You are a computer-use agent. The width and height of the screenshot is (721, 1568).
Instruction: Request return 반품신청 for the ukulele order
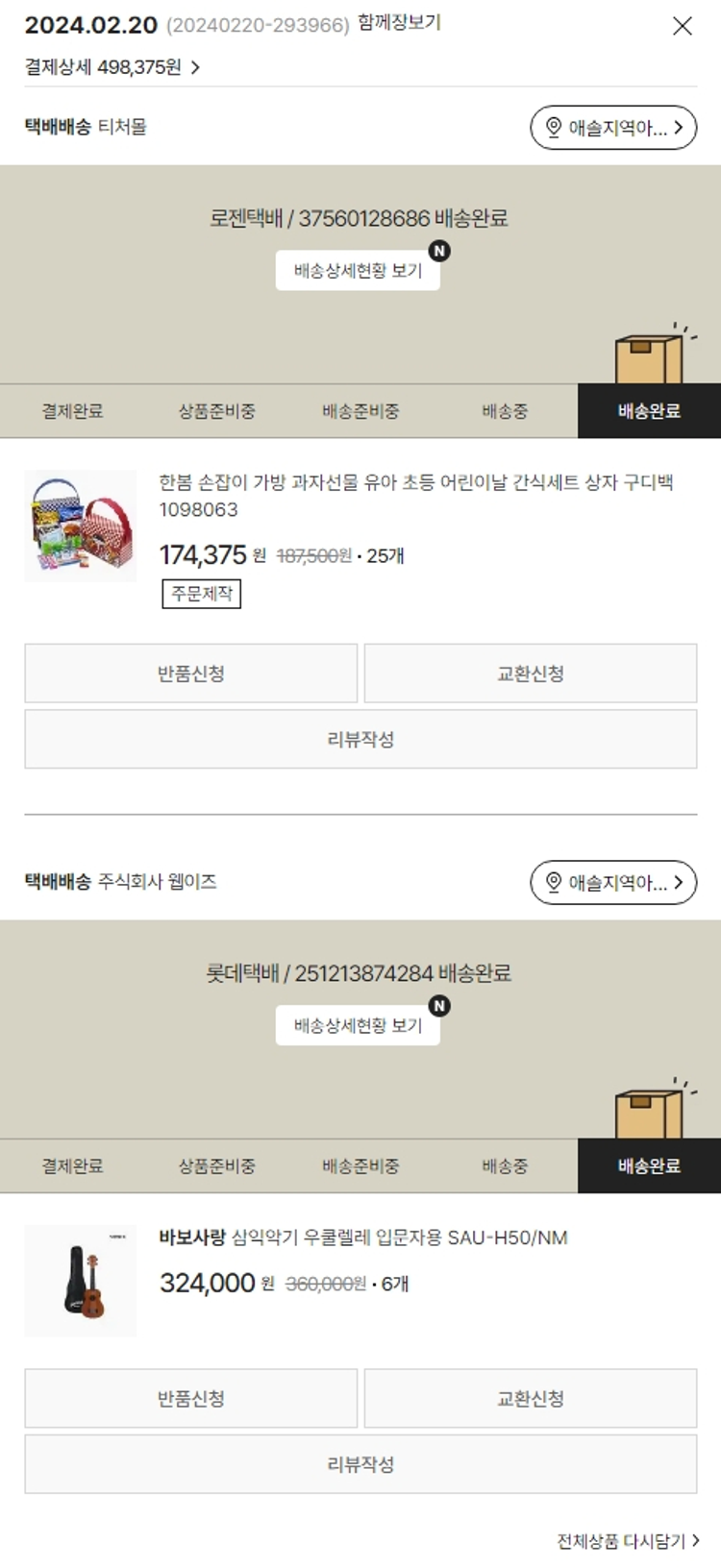point(191,1399)
